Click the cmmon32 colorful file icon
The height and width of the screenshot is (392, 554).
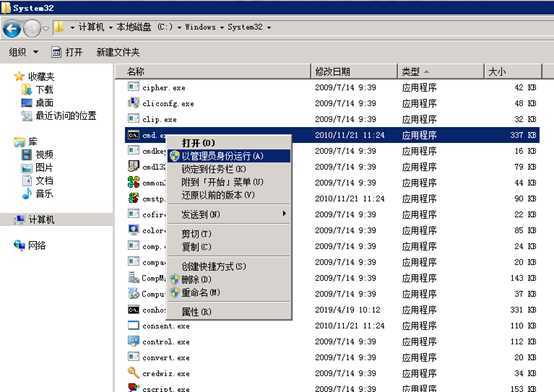pos(134,182)
